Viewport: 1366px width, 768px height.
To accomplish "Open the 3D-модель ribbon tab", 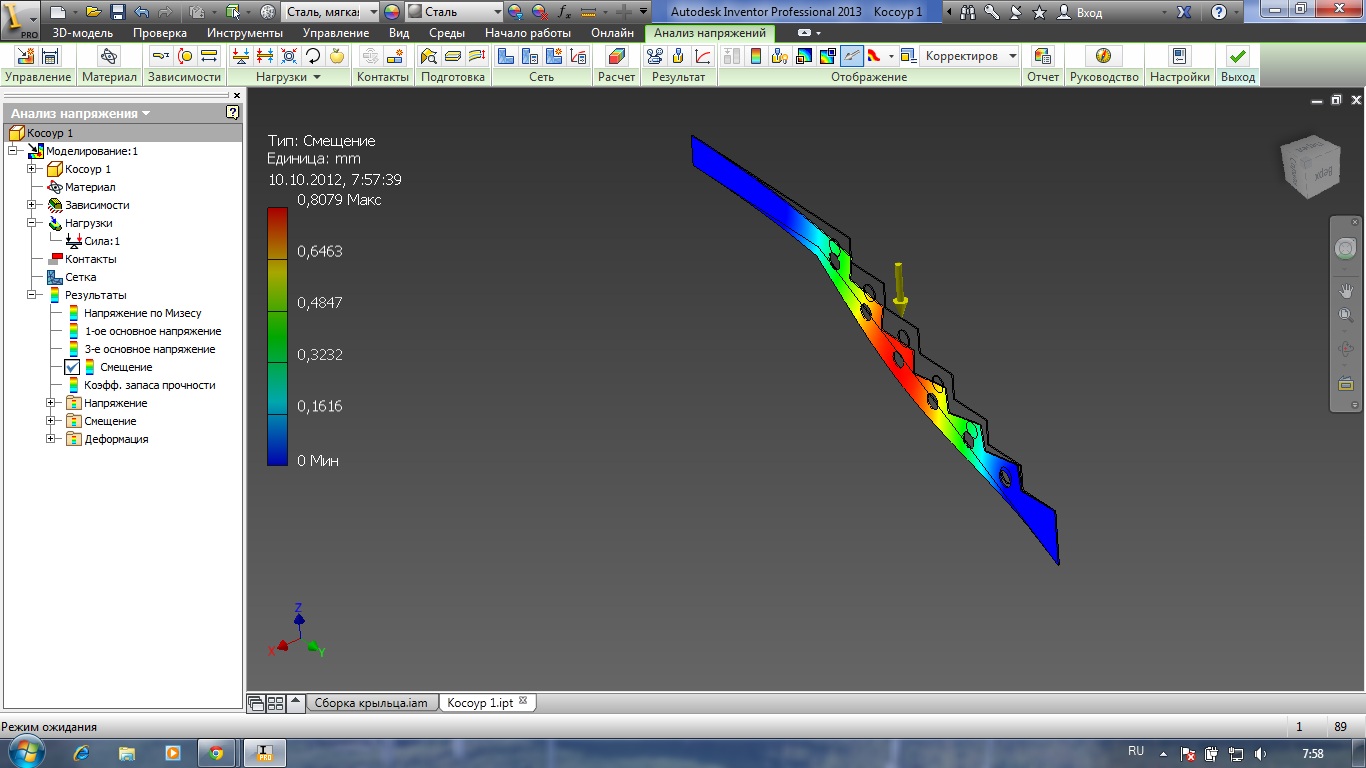I will [x=82, y=33].
